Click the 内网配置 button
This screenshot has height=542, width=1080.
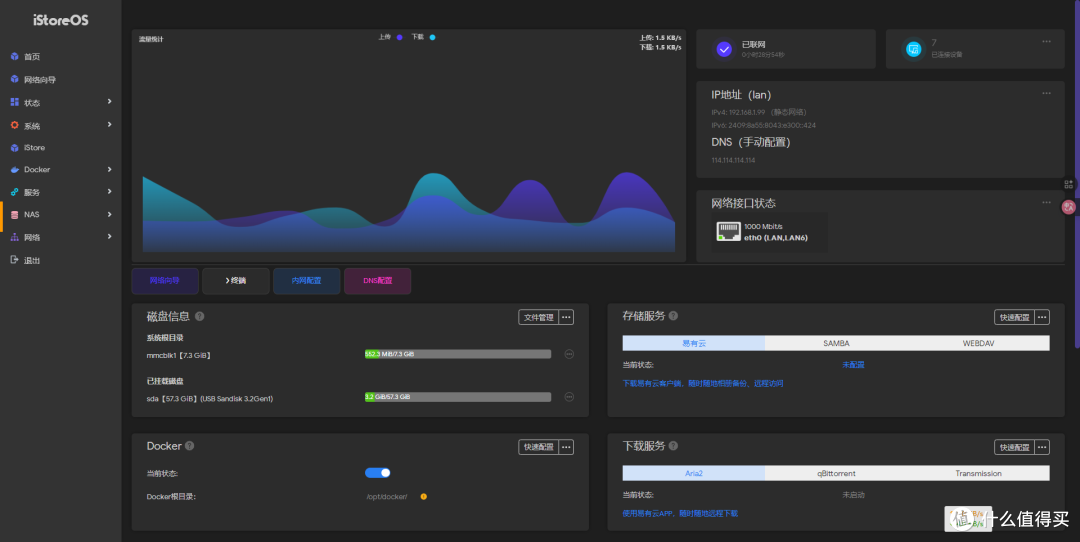(307, 281)
